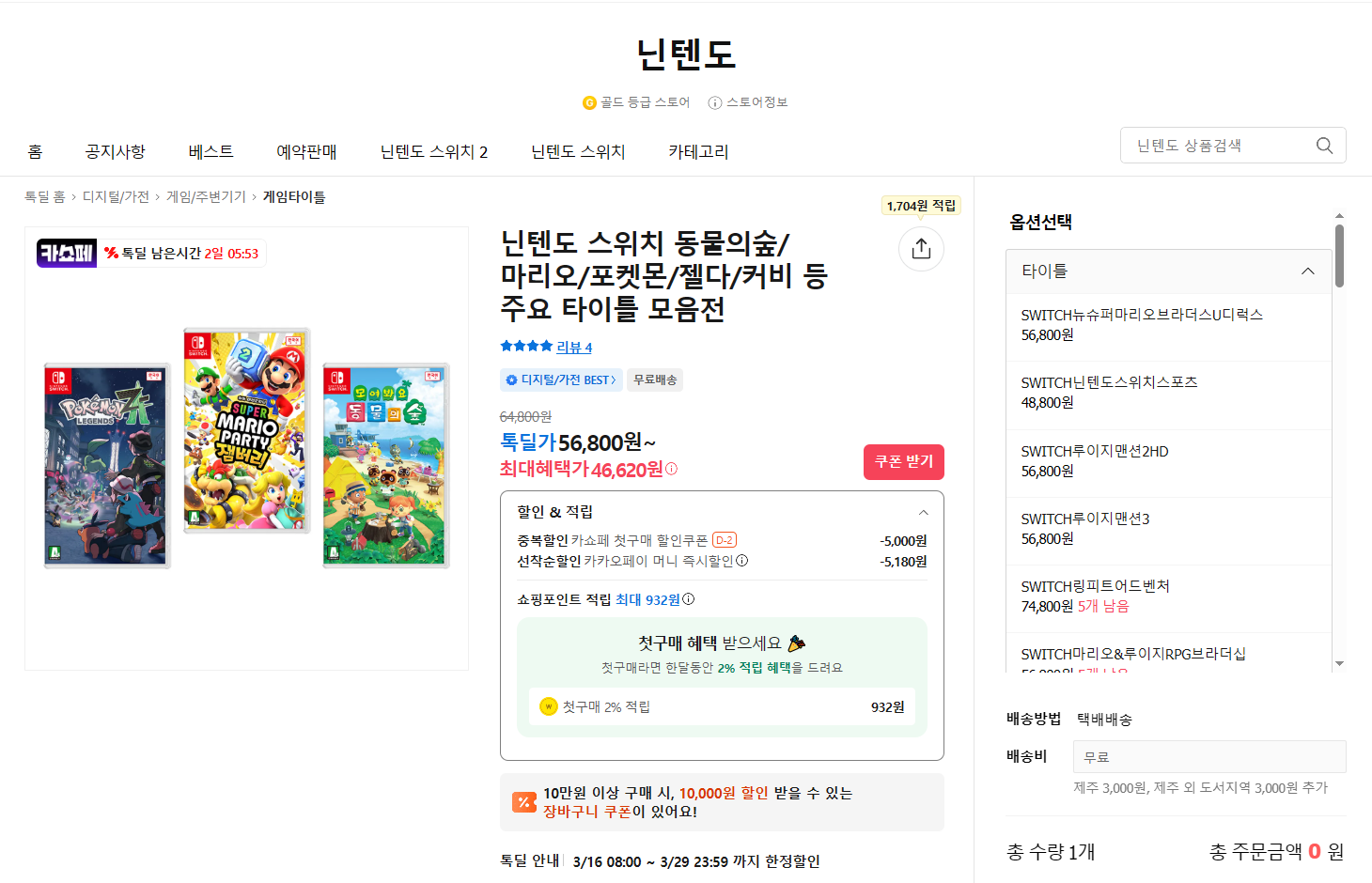Click the search magnifier icon in the product search field

tap(1324, 145)
